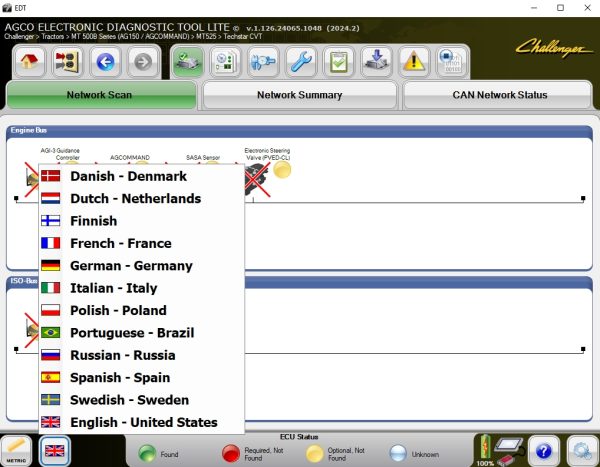Open the gauges and monitoring toolbar icon

pos(225,62)
